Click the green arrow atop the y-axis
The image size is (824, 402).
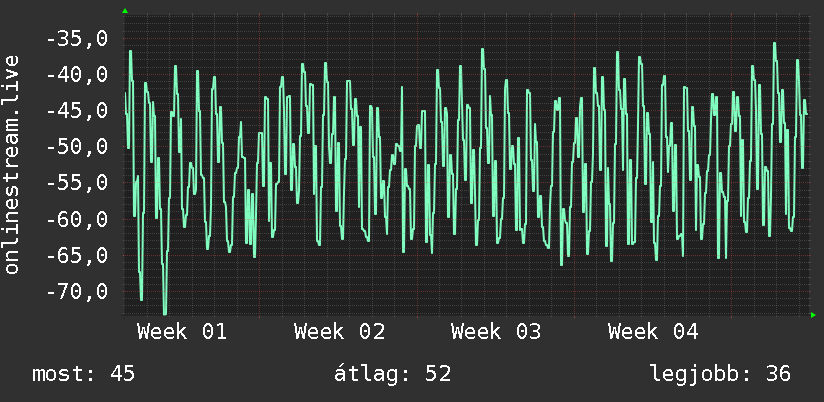pyautogui.click(x=125, y=11)
